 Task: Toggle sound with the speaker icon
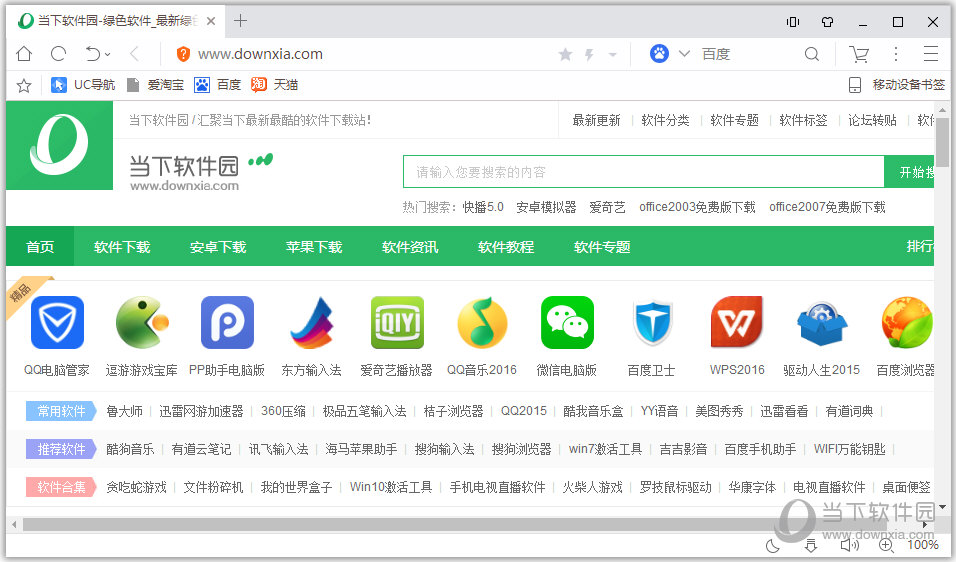[x=849, y=545]
